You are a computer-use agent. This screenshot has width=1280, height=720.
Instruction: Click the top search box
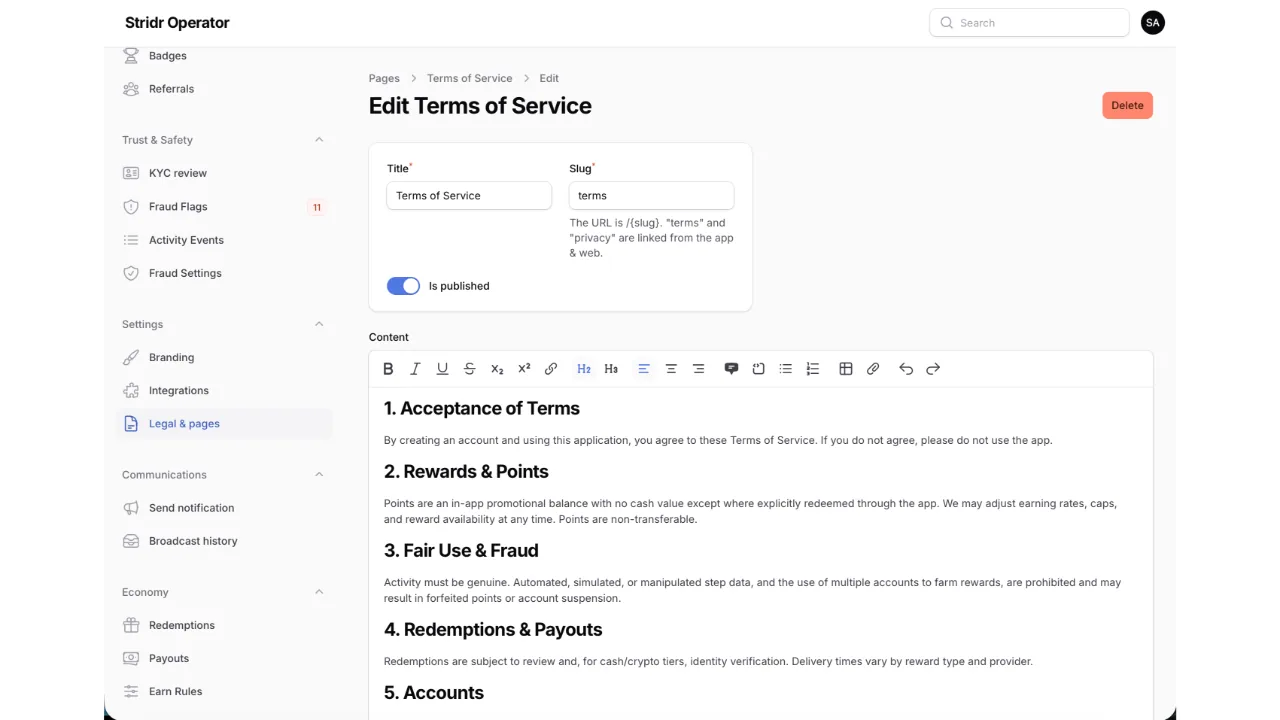[x=1029, y=23]
